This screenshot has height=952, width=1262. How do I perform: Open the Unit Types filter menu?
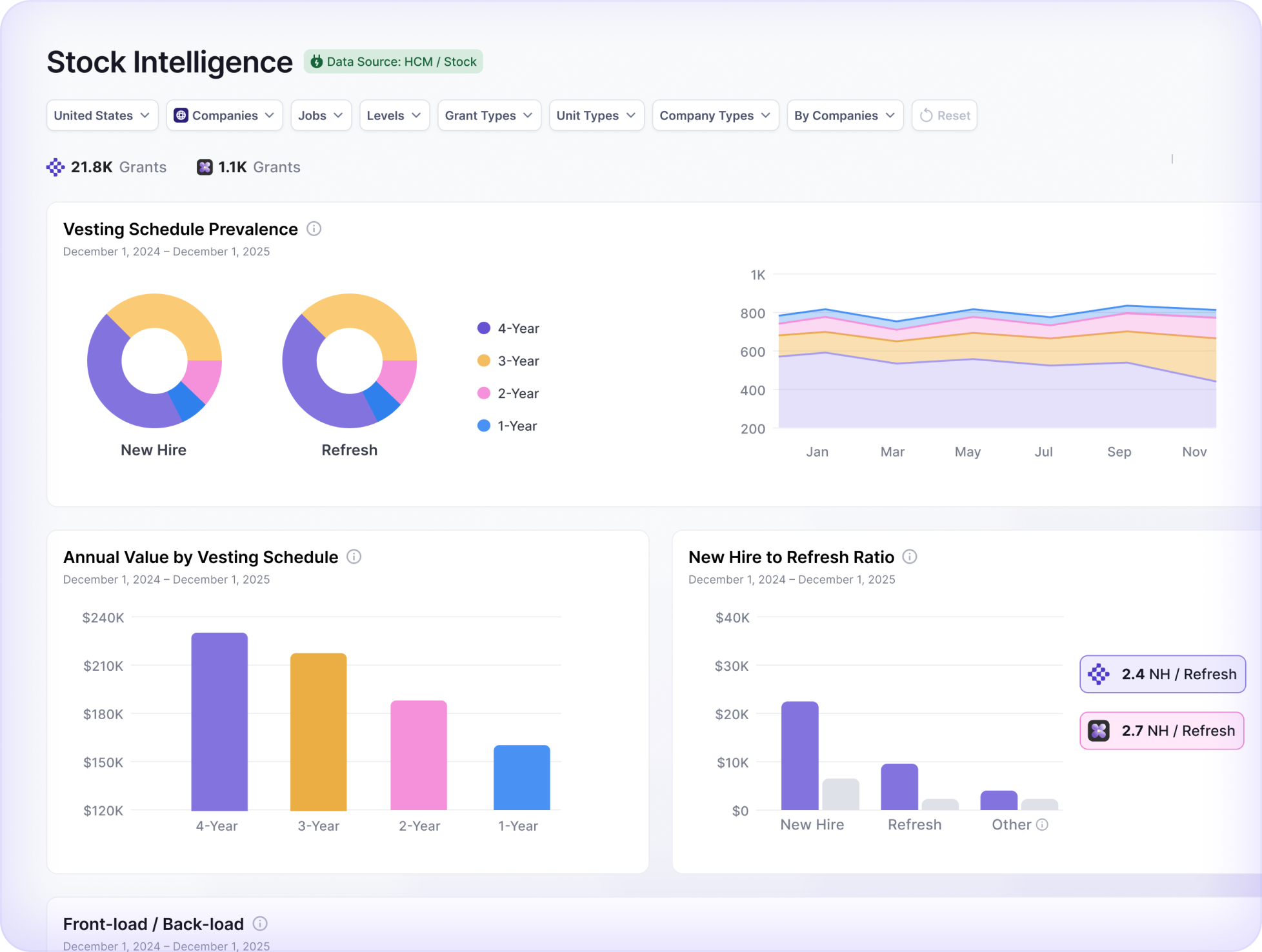coord(596,115)
